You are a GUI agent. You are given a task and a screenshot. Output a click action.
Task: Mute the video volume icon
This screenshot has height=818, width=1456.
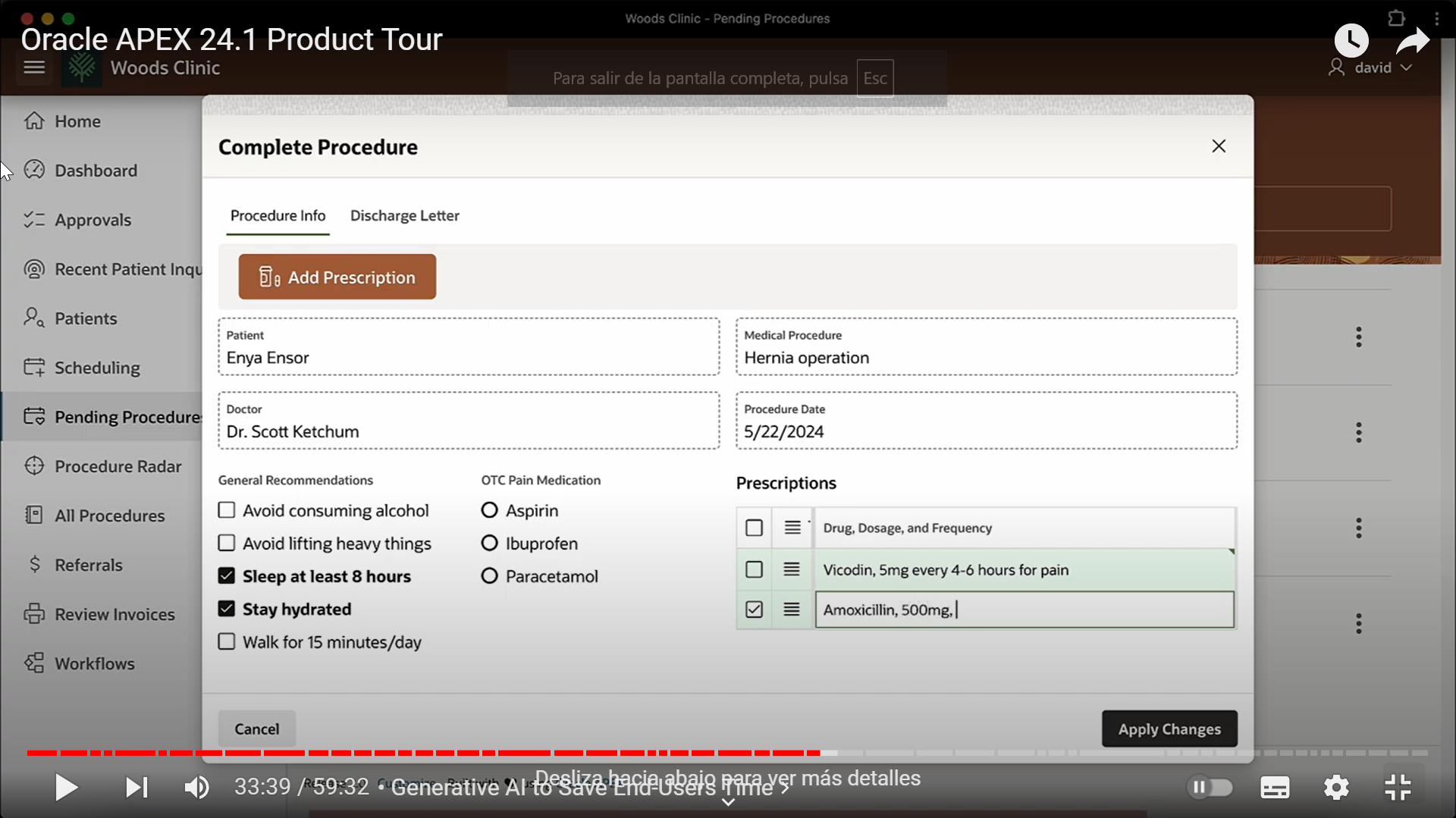tap(197, 788)
